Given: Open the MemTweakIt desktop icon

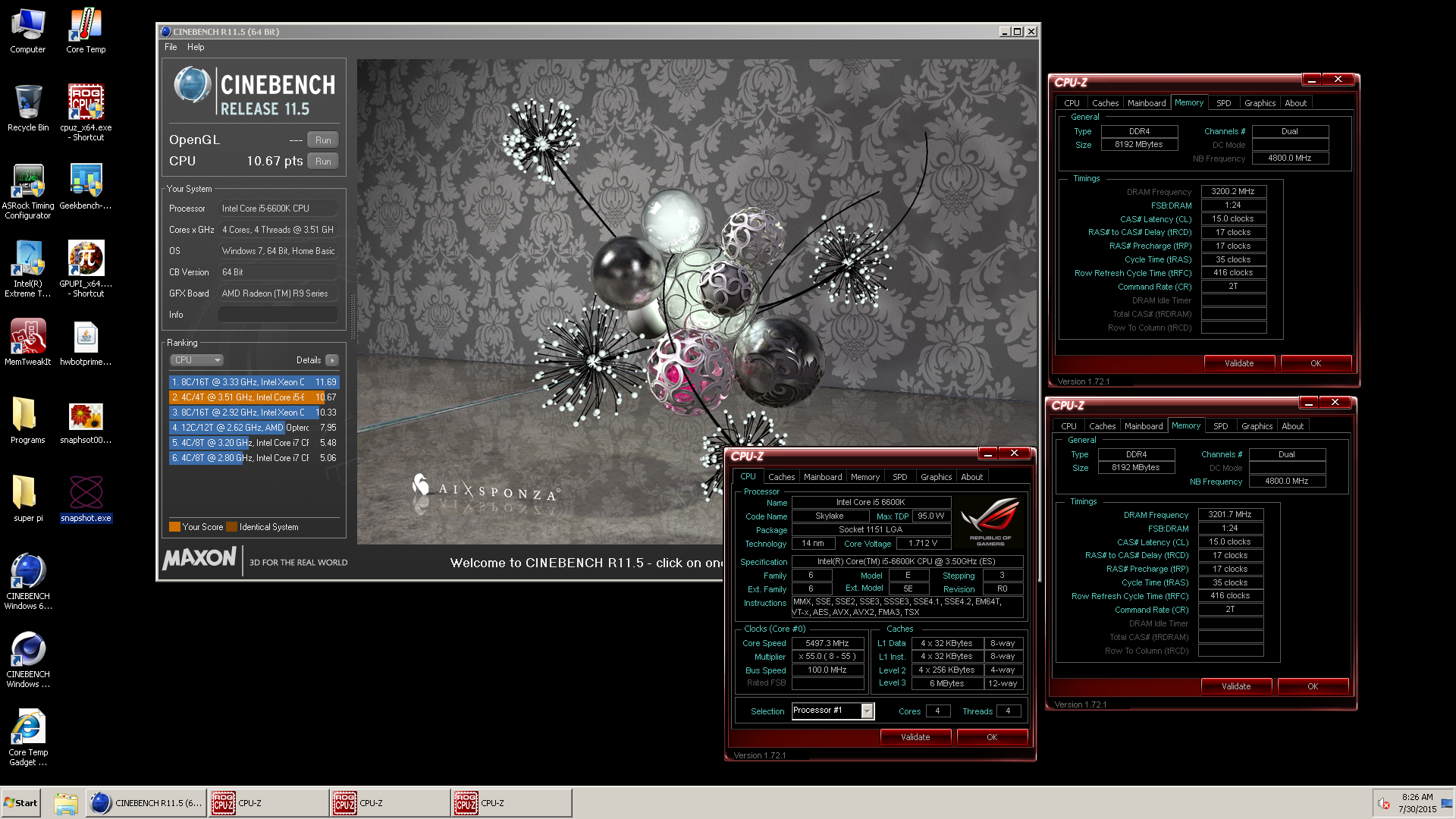Looking at the screenshot, I should point(28,343).
